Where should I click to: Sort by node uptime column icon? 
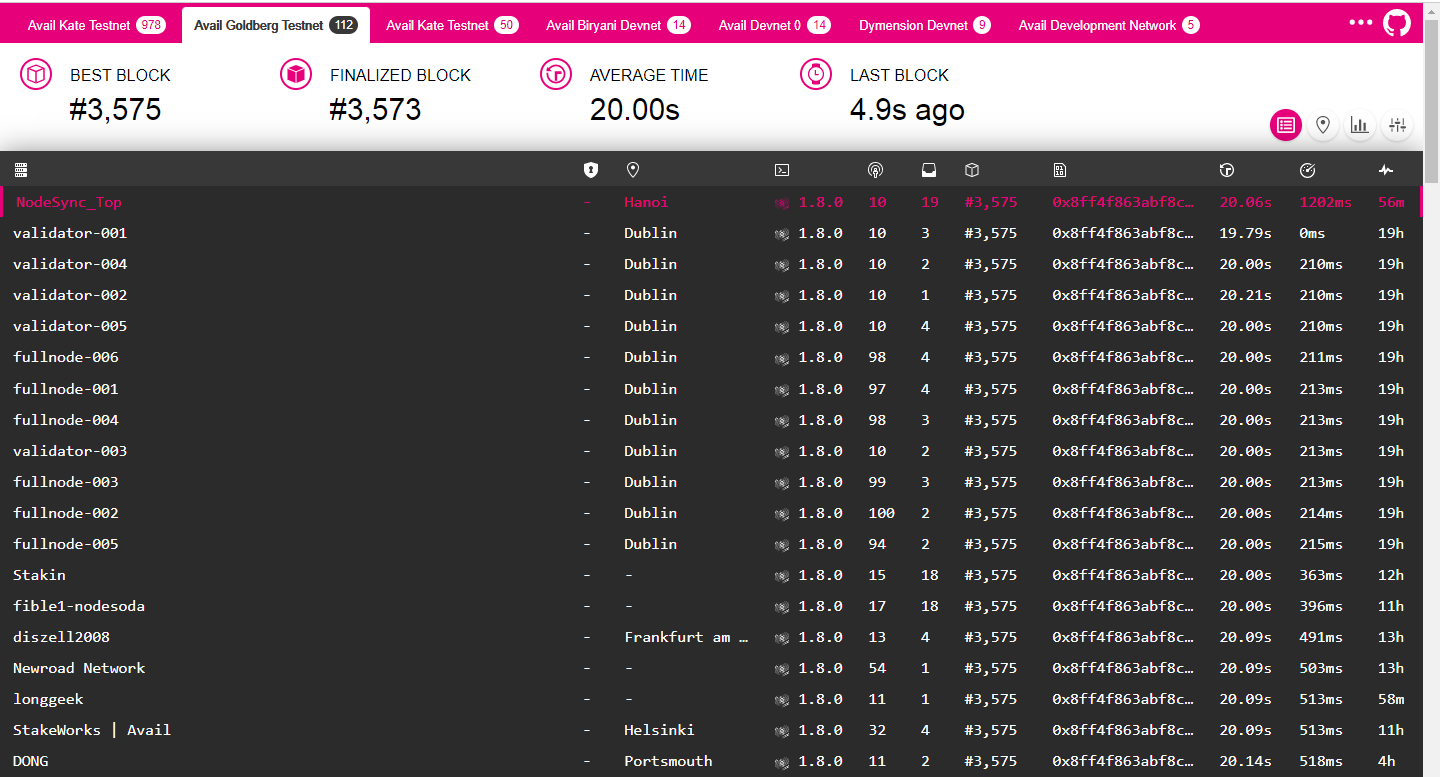1385,171
